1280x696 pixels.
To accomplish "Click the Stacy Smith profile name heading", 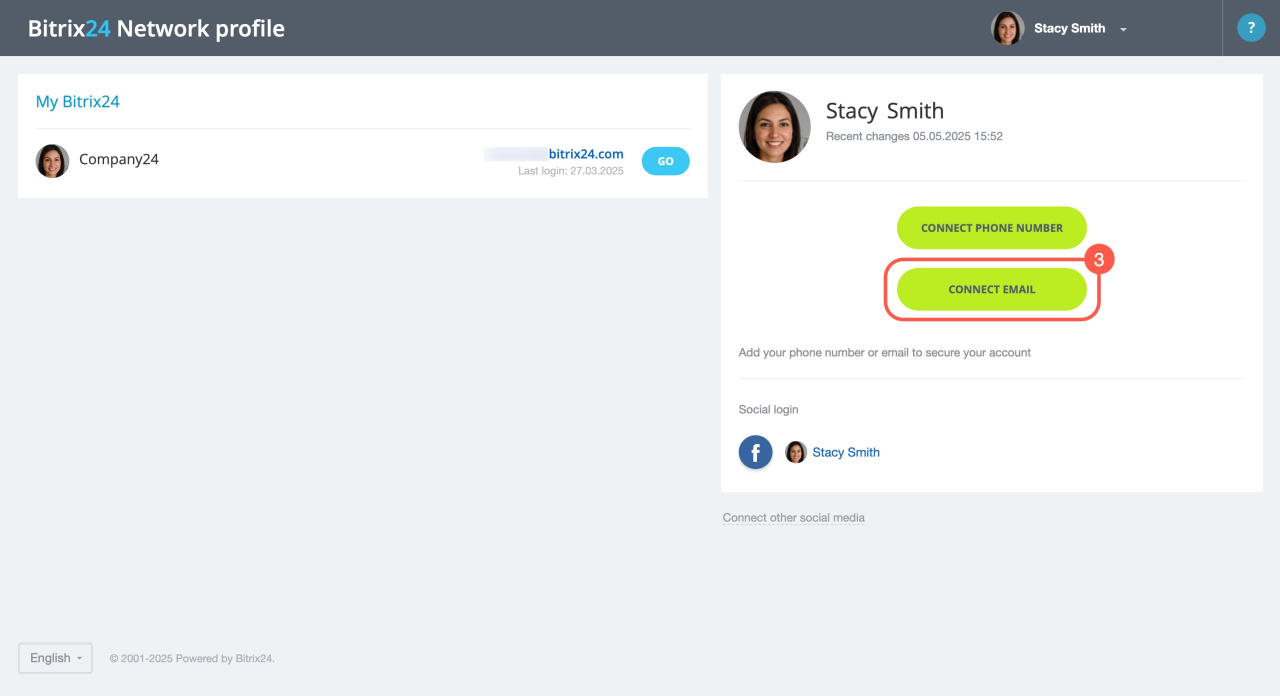I will [885, 111].
